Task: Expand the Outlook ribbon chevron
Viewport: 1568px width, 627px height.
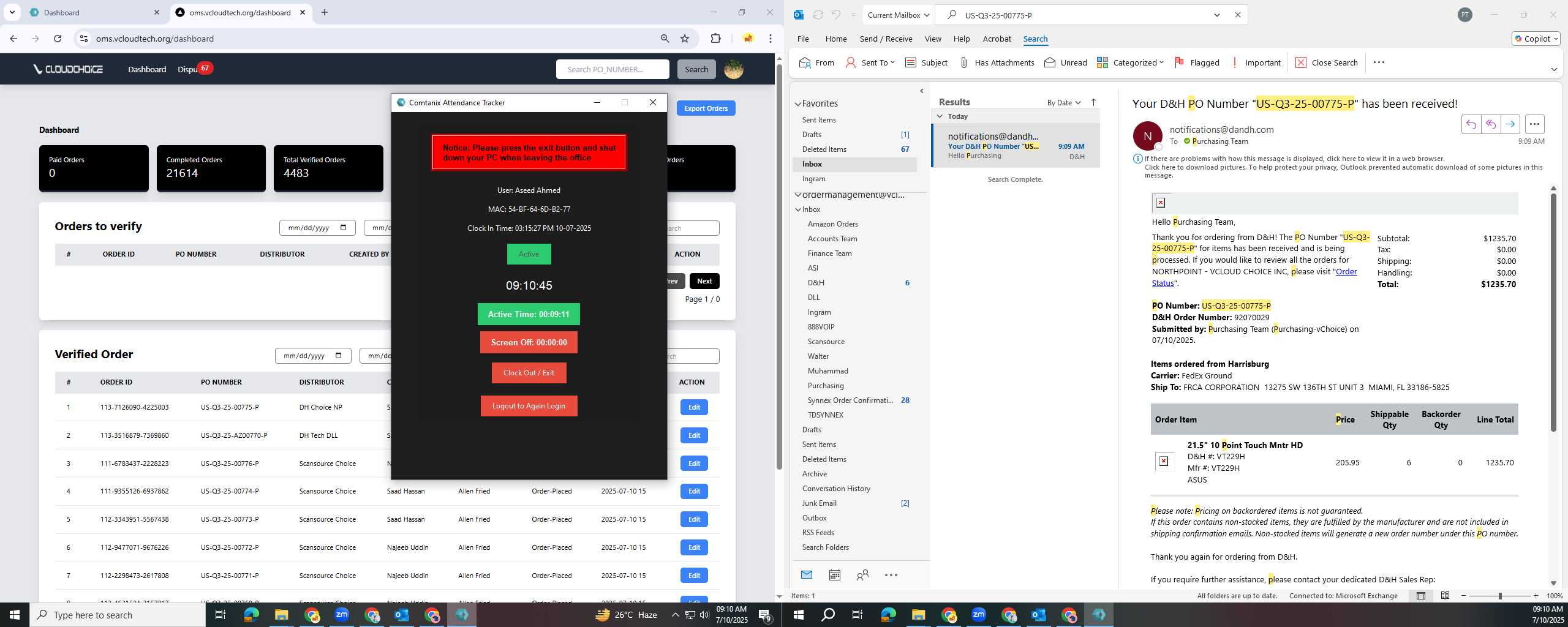Action: click(1554, 69)
